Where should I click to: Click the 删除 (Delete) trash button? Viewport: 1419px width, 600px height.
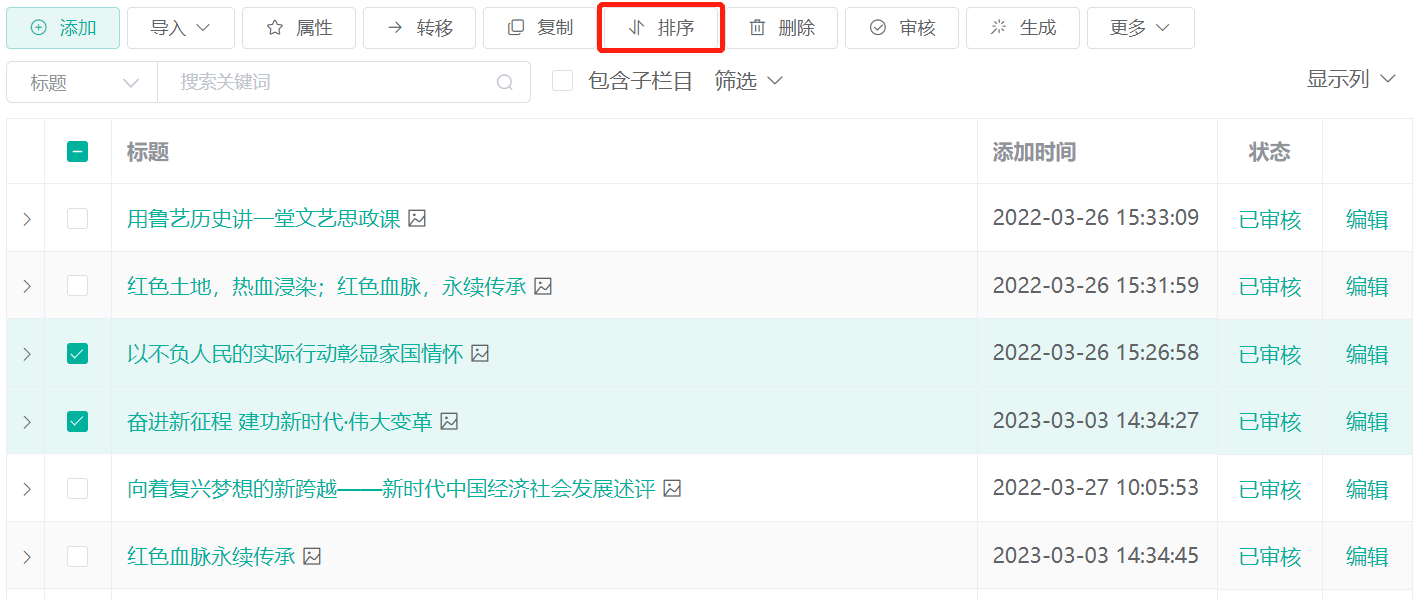(x=781, y=28)
